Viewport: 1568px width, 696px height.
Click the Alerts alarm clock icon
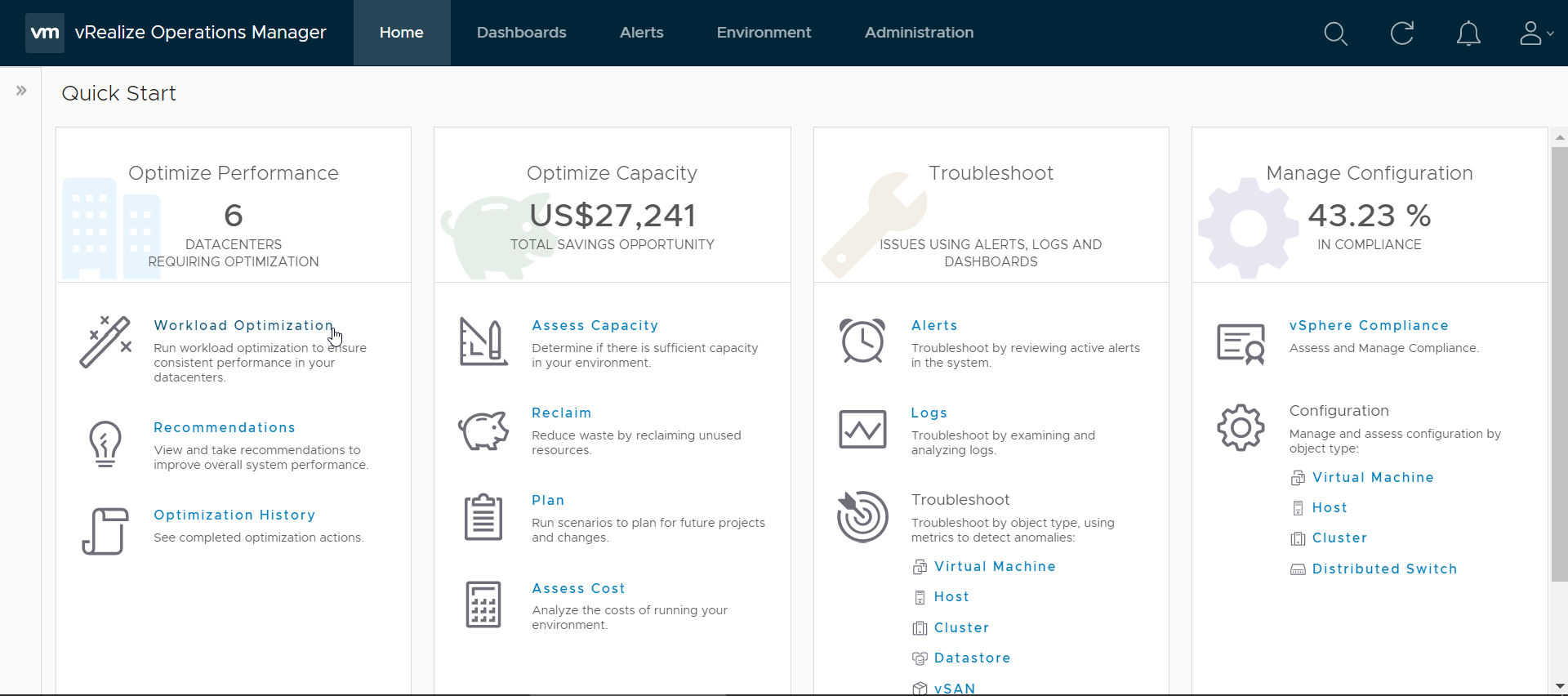click(x=862, y=341)
